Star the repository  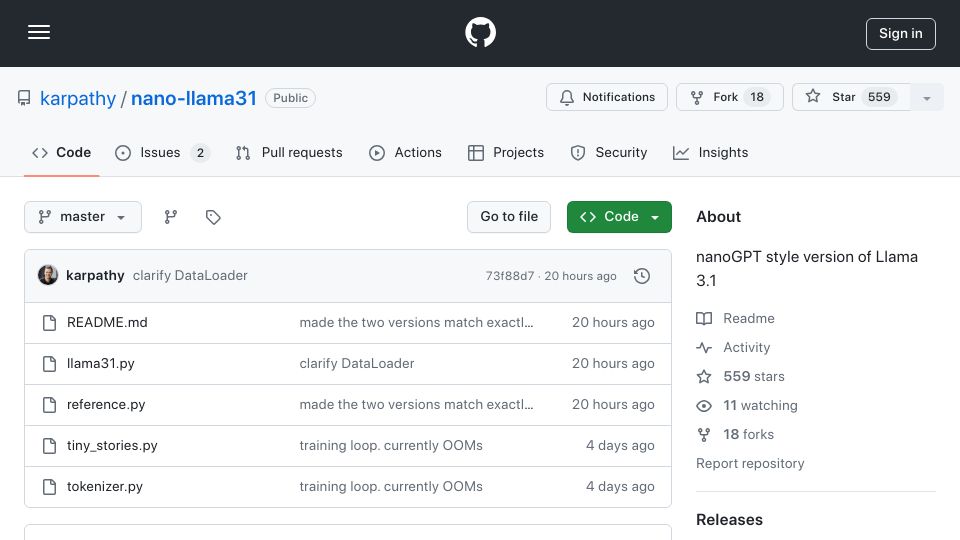pos(851,97)
